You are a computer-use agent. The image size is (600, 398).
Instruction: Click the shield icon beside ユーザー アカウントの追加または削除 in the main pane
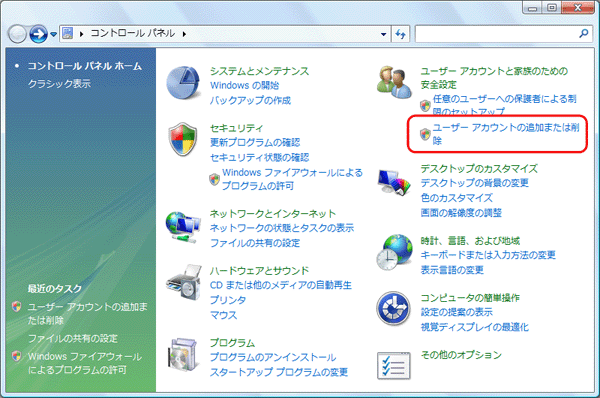point(425,134)
